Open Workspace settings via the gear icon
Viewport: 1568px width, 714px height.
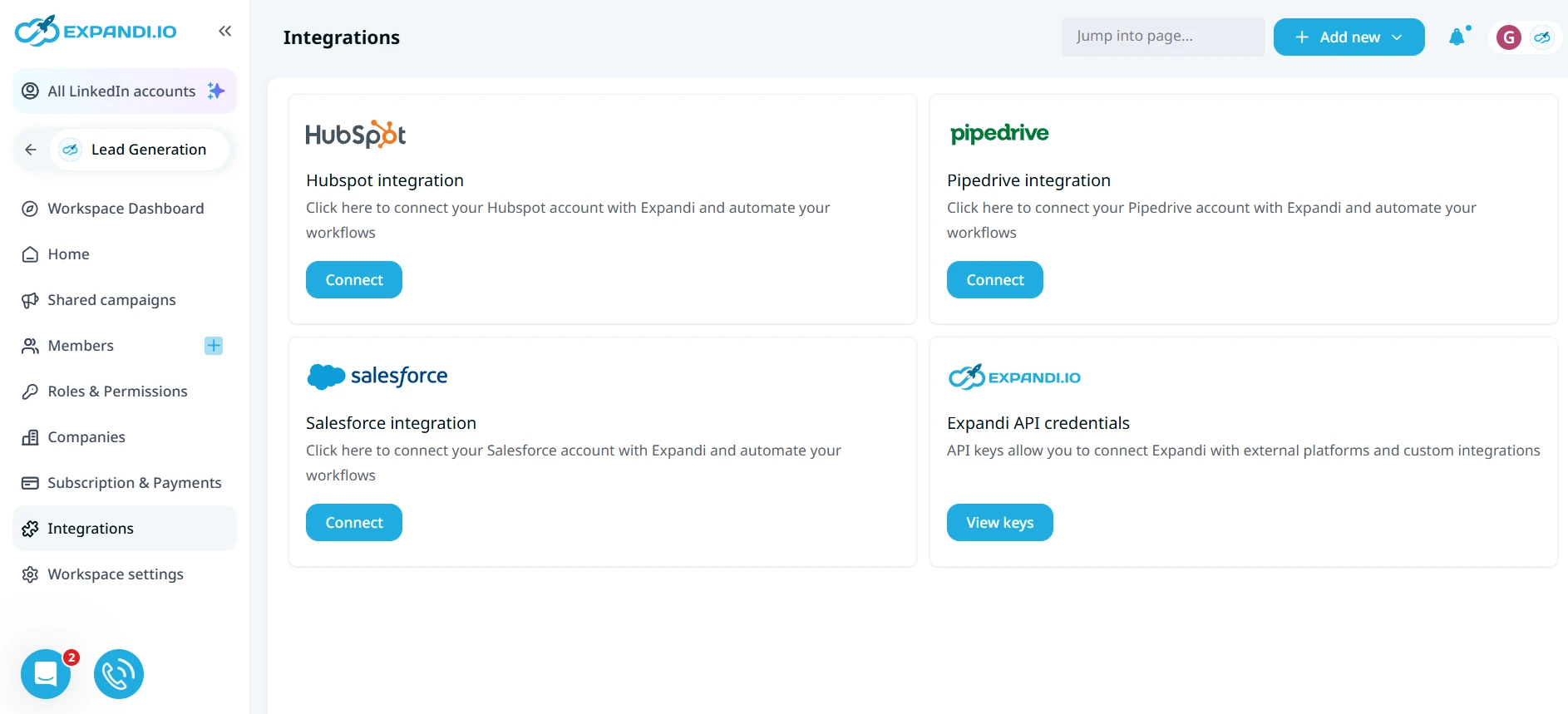pyautogui.click(x=30, y=574)
